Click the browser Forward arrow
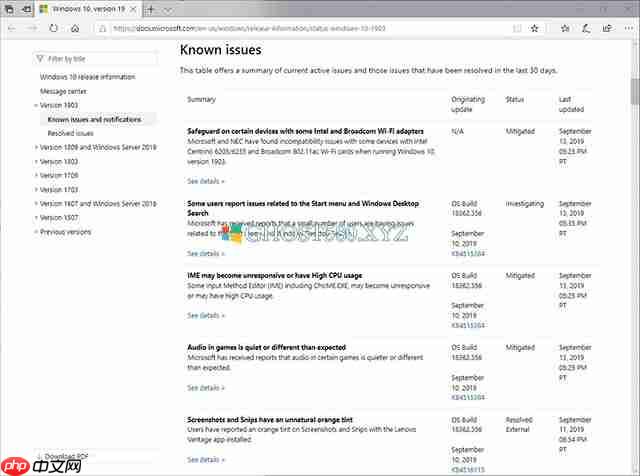Image resolution: width=640 pixels, height=476 pixels. pos(32,28)
